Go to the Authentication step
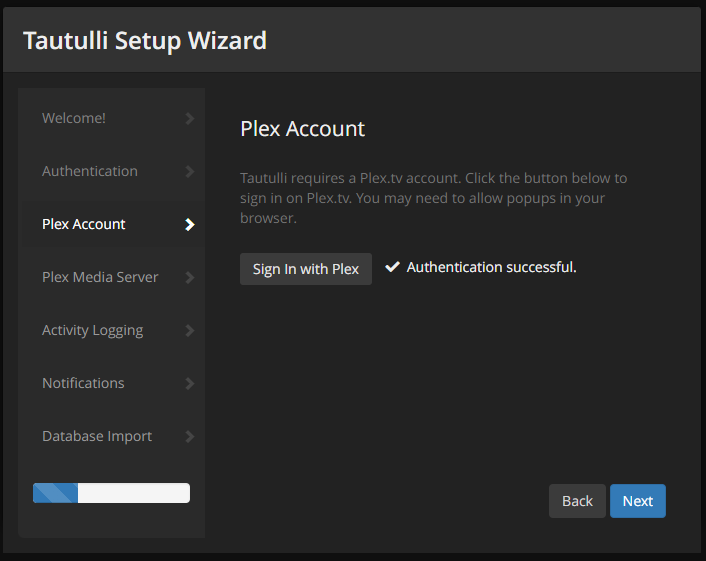This screenshot has height=561, width=706. click(111, 171)
